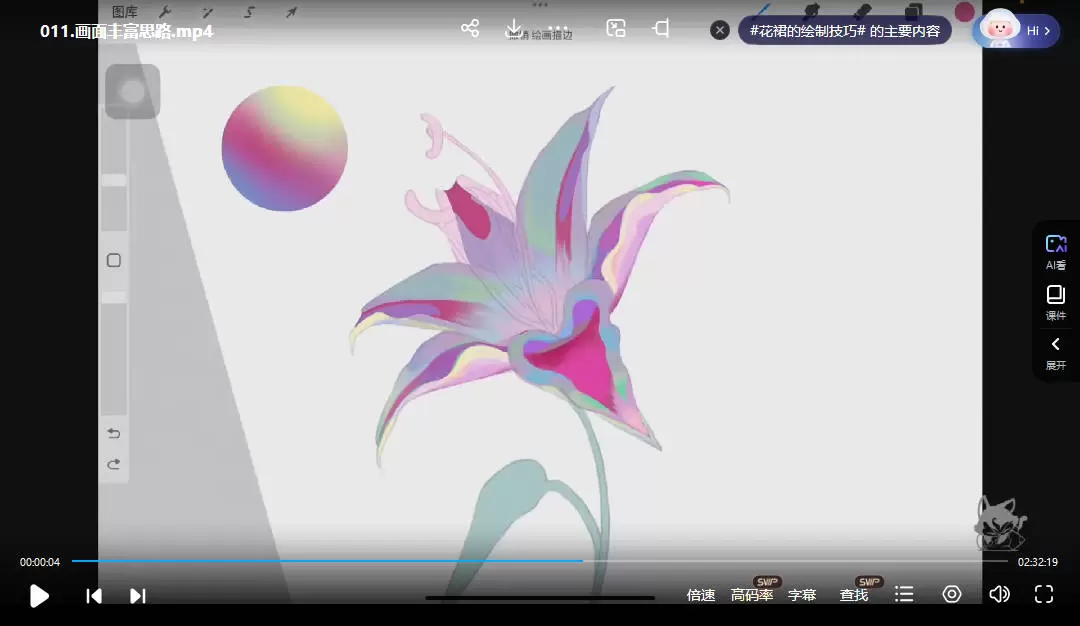This screenshot has width=1080, height=626.
Task: Mute with the volume speaker icon
Action: pos(999,594)
